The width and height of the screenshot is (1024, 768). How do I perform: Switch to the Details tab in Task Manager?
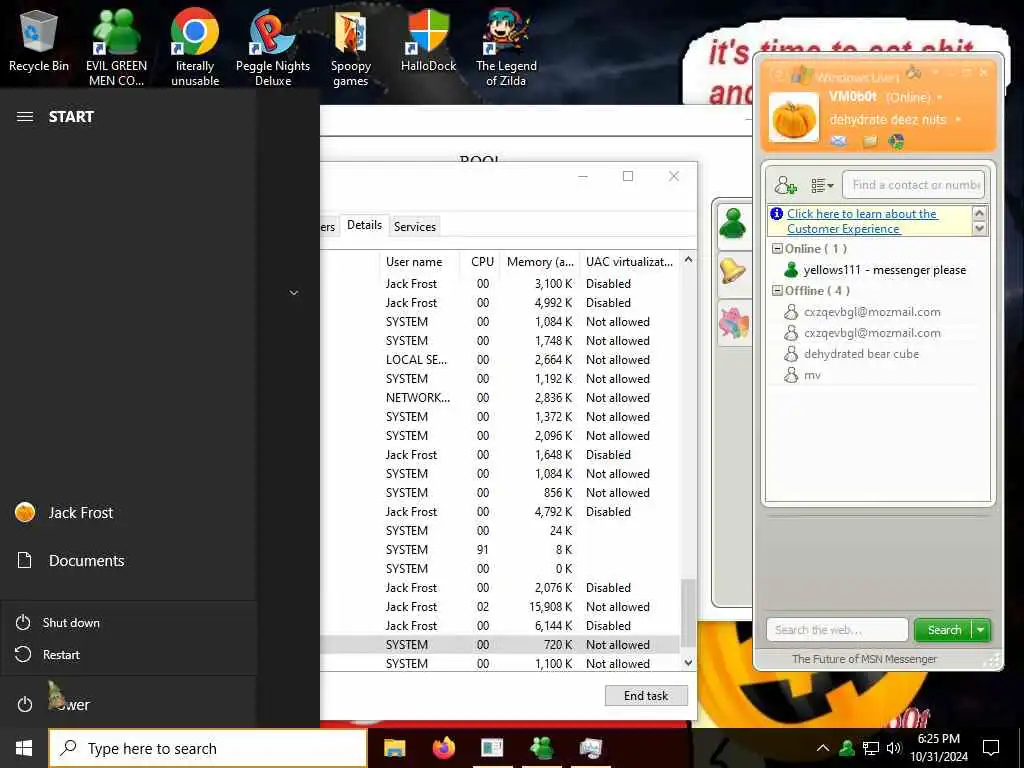pos(364,225)
